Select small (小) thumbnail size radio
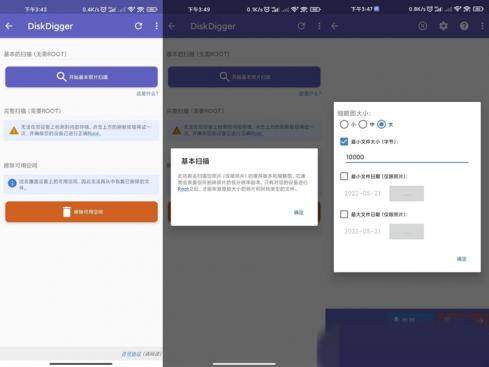 click(344, 124)
